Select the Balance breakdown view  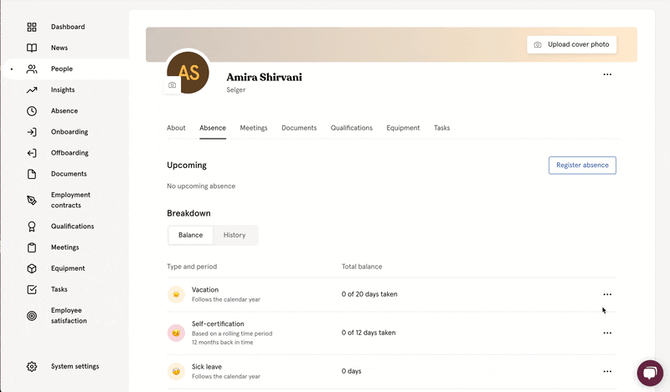click(x=191, y=235)
